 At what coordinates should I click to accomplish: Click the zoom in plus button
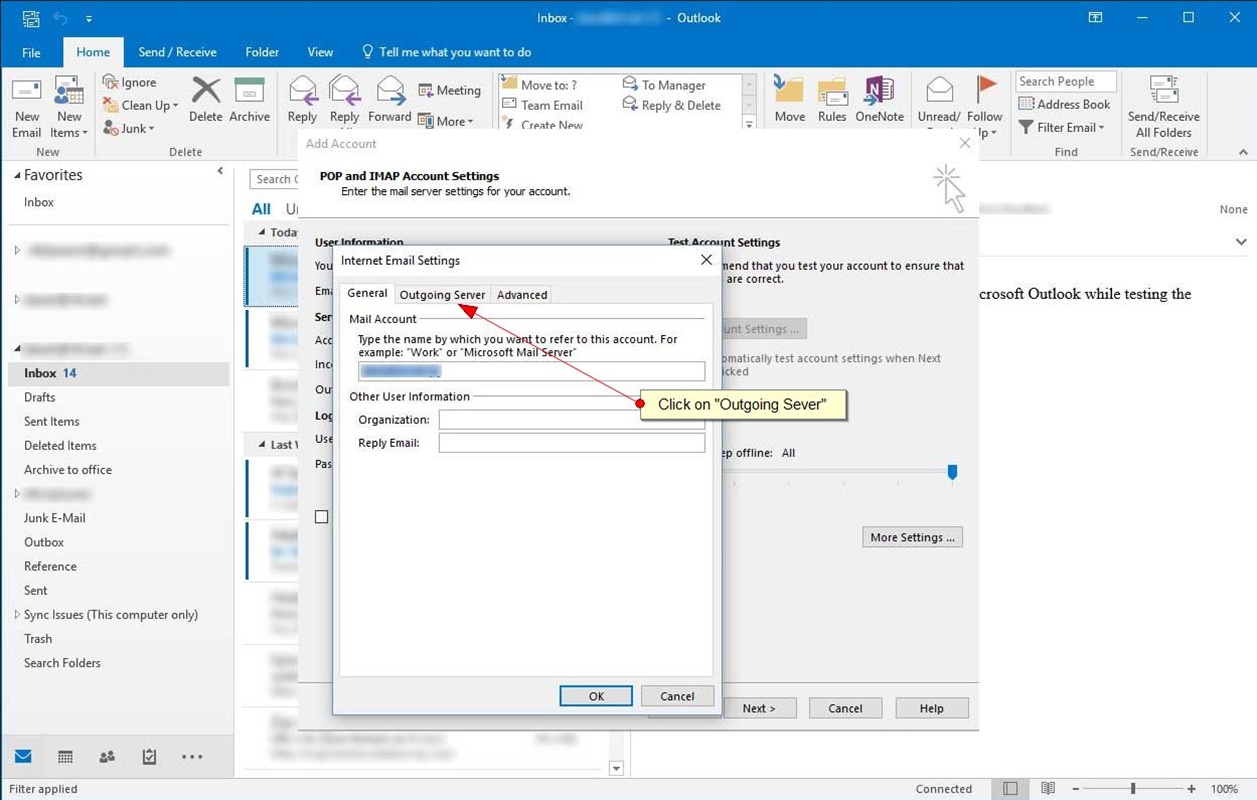(x=1191, y=789)
